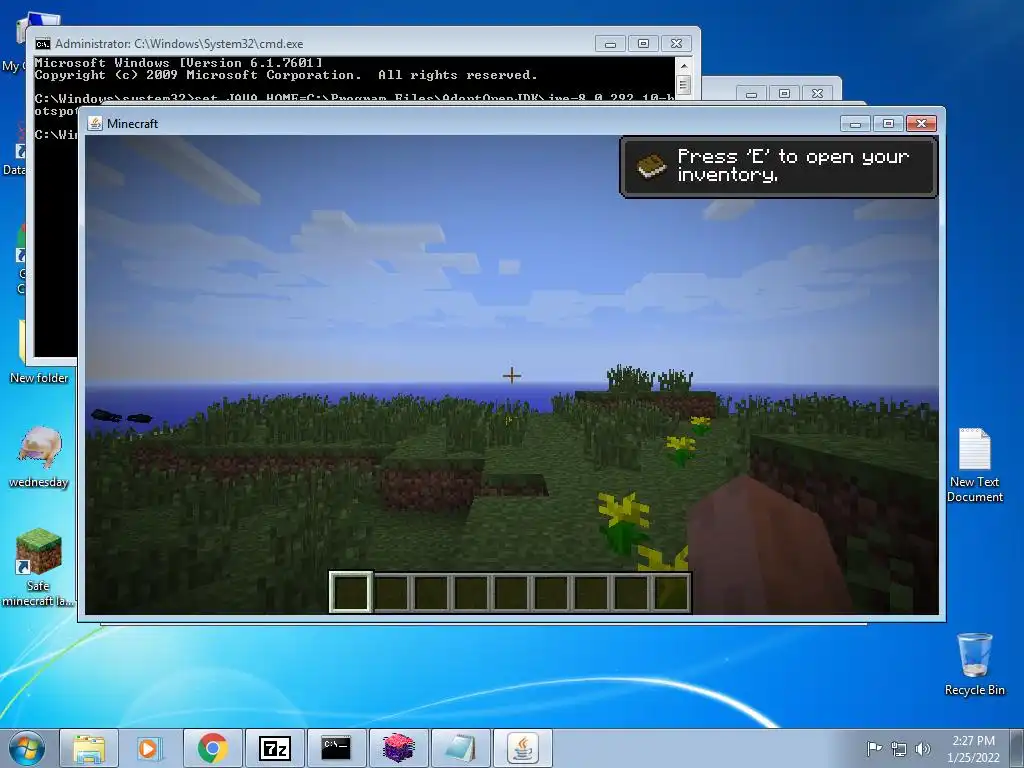Open the volume speaker icon in tray

click(923, 748)
